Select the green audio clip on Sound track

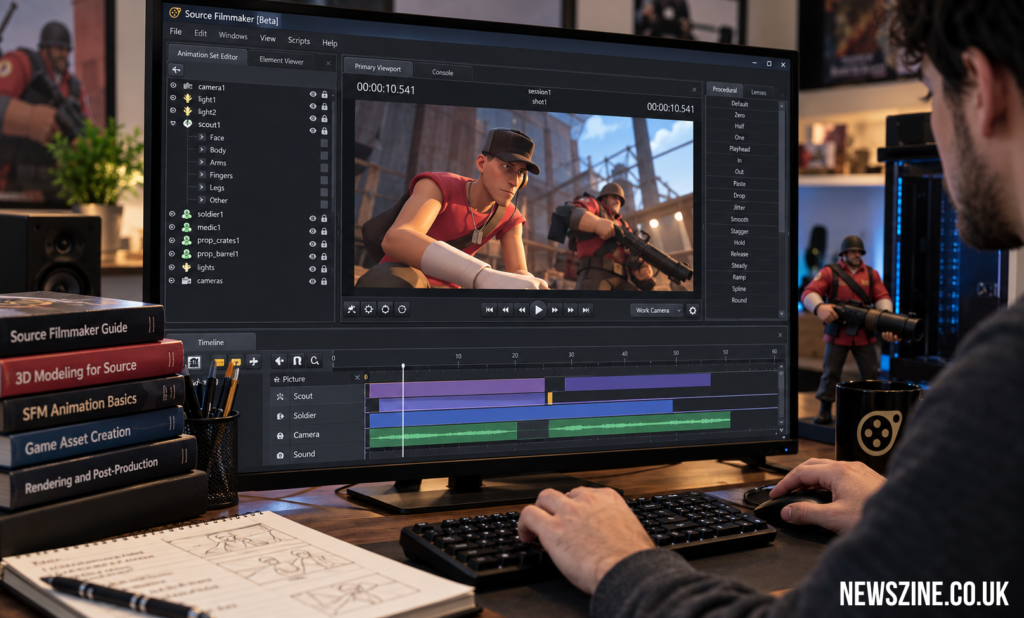(443, 432)
